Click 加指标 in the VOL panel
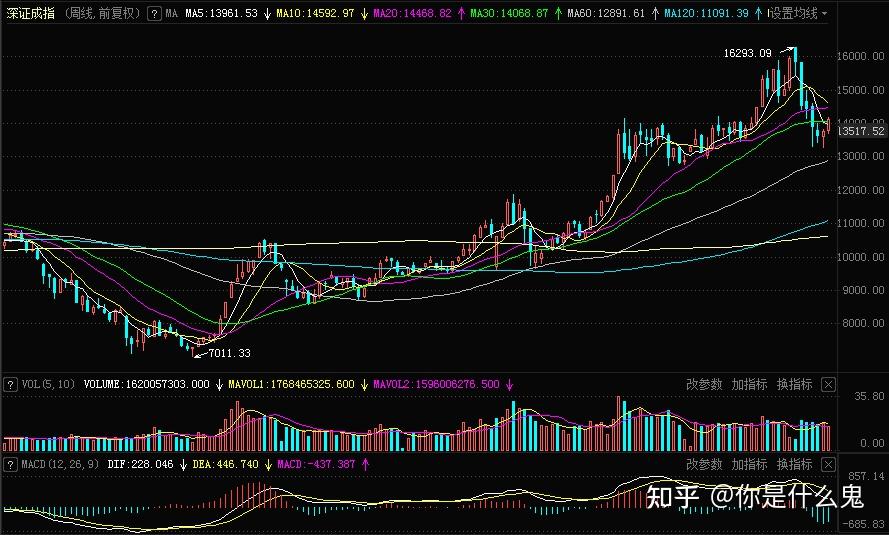The width and height of the screenshot is (889, 535). [750, 385]
